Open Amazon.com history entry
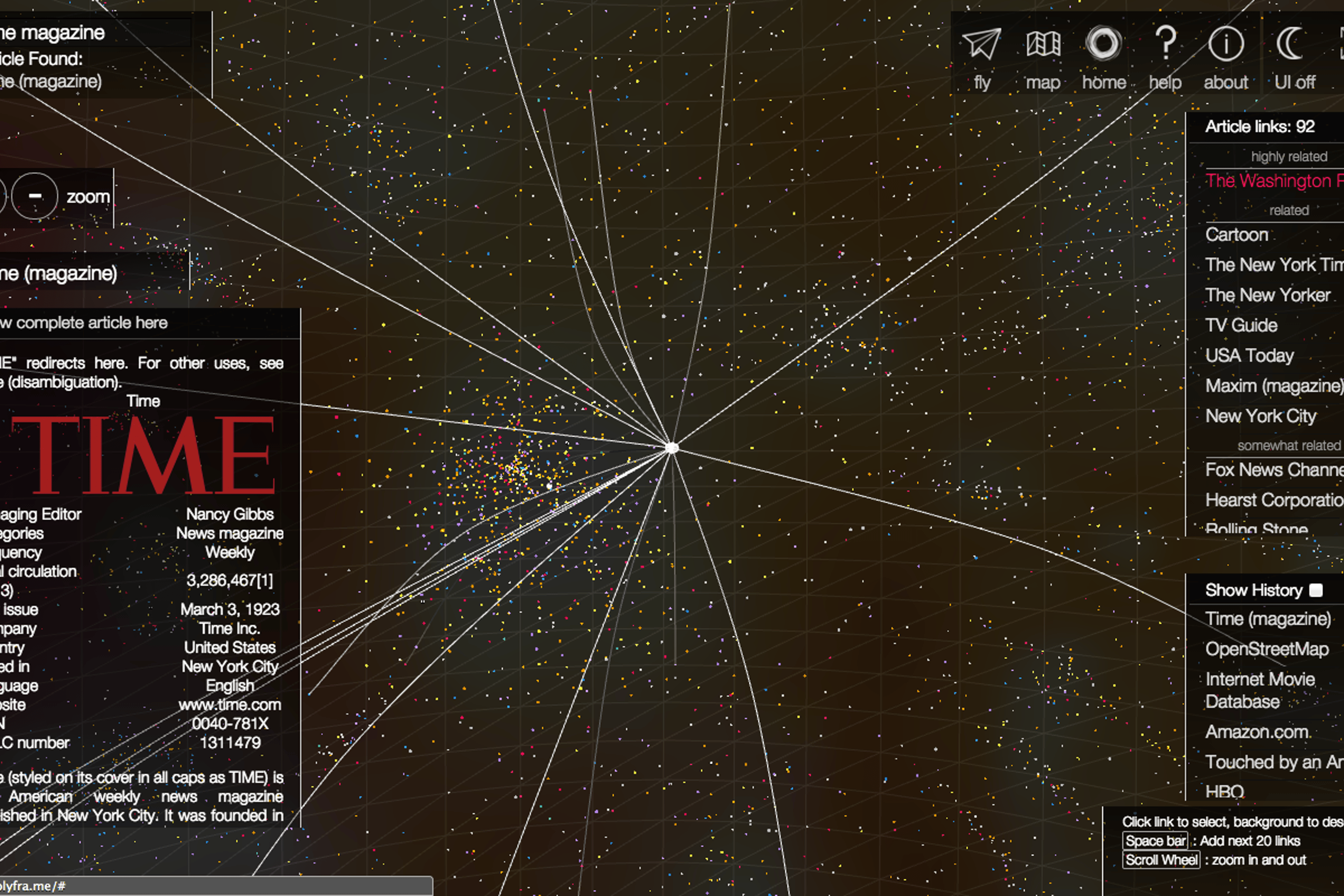The image size is (1344, 896). [1257, 732]
